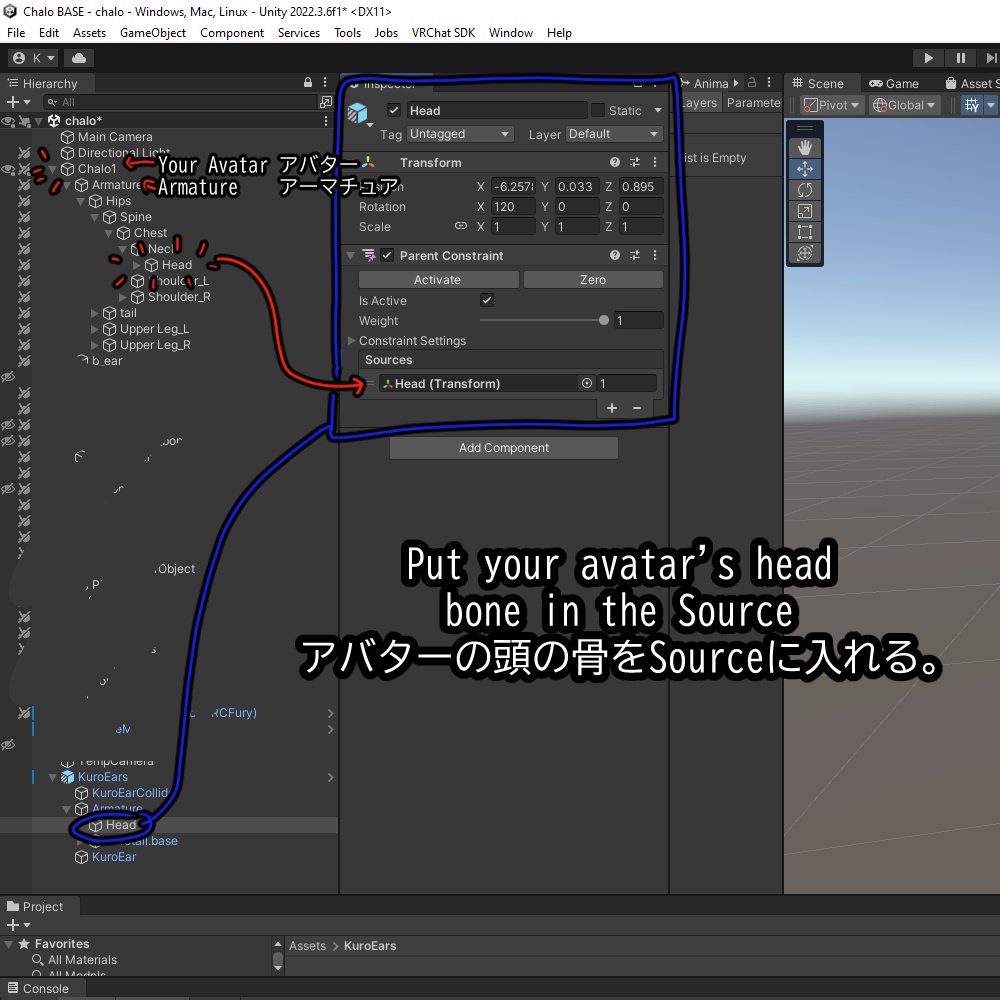Open the GameObject menu
This screenshot has height=1000, width=1000.
click(152, 33)
